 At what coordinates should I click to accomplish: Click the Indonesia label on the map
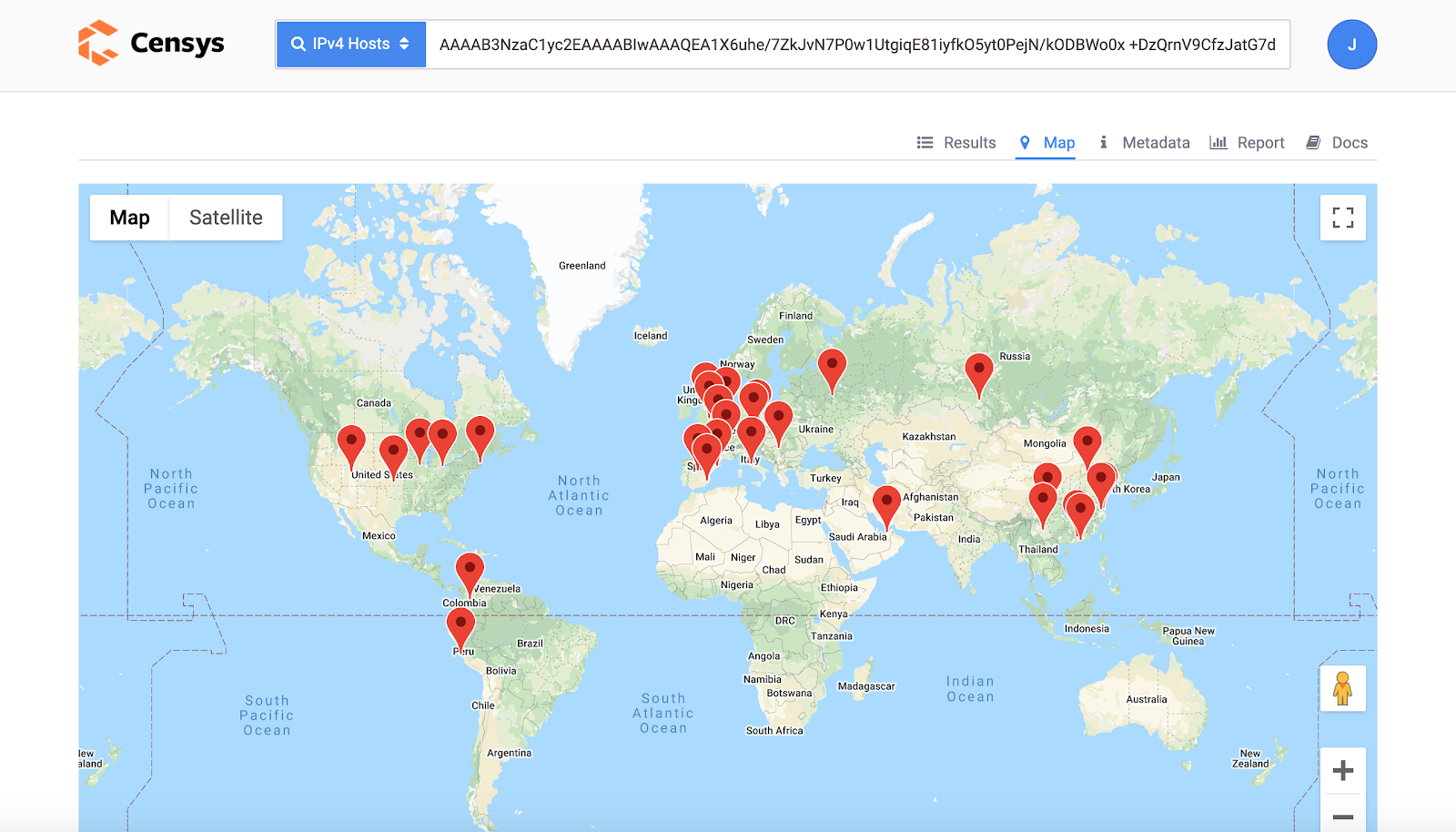click(1087, 629)
